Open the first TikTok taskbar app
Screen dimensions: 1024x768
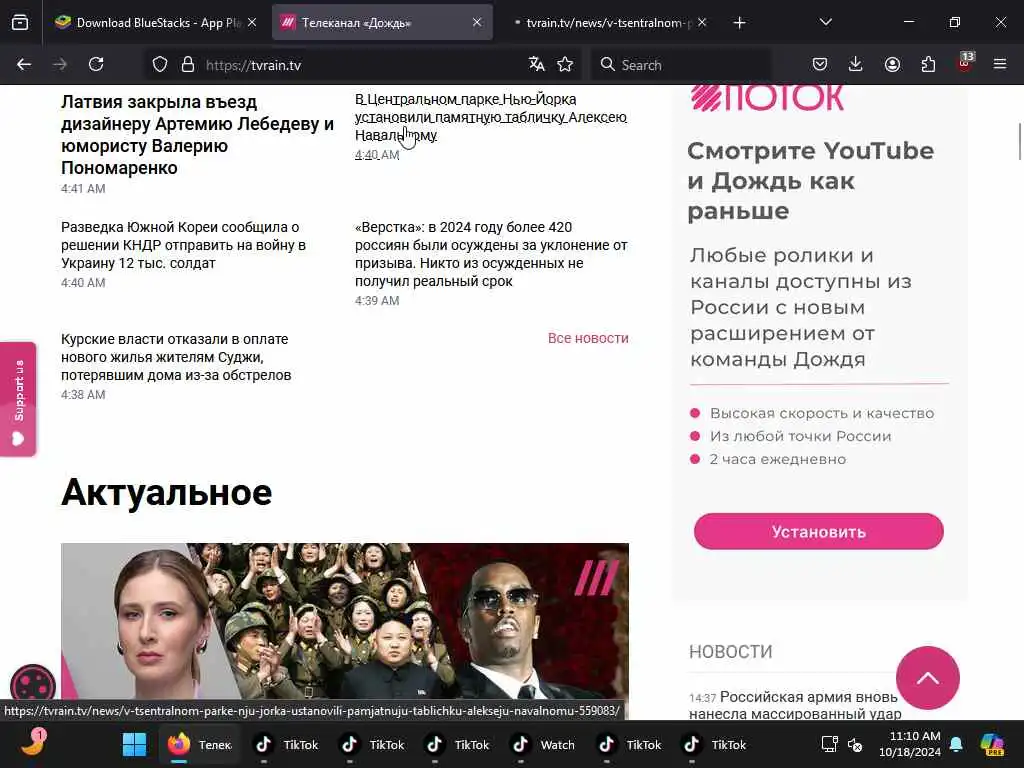pyautogui.click(x=286, y=744)
